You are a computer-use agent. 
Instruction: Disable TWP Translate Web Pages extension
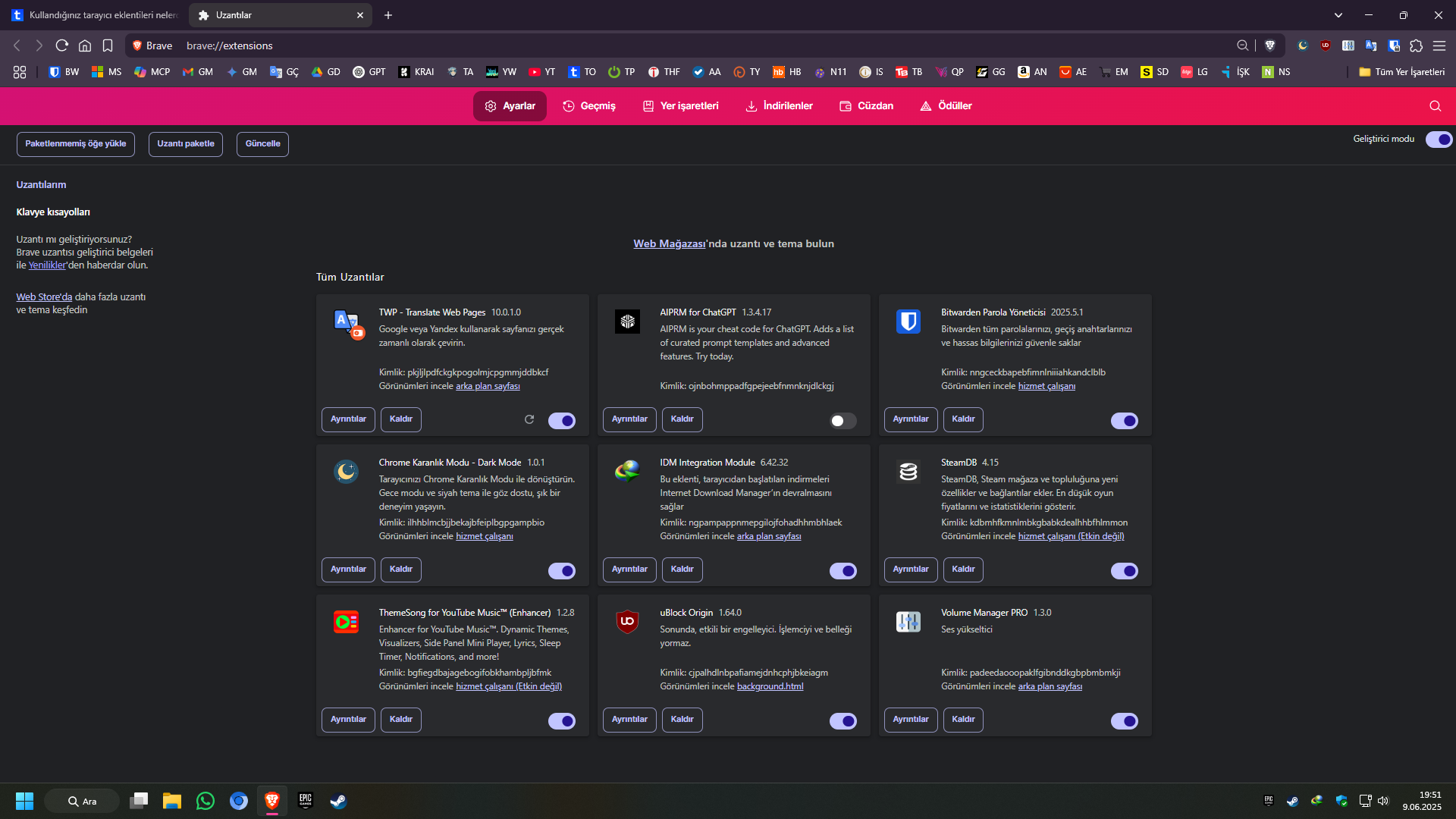pos(562,421)
